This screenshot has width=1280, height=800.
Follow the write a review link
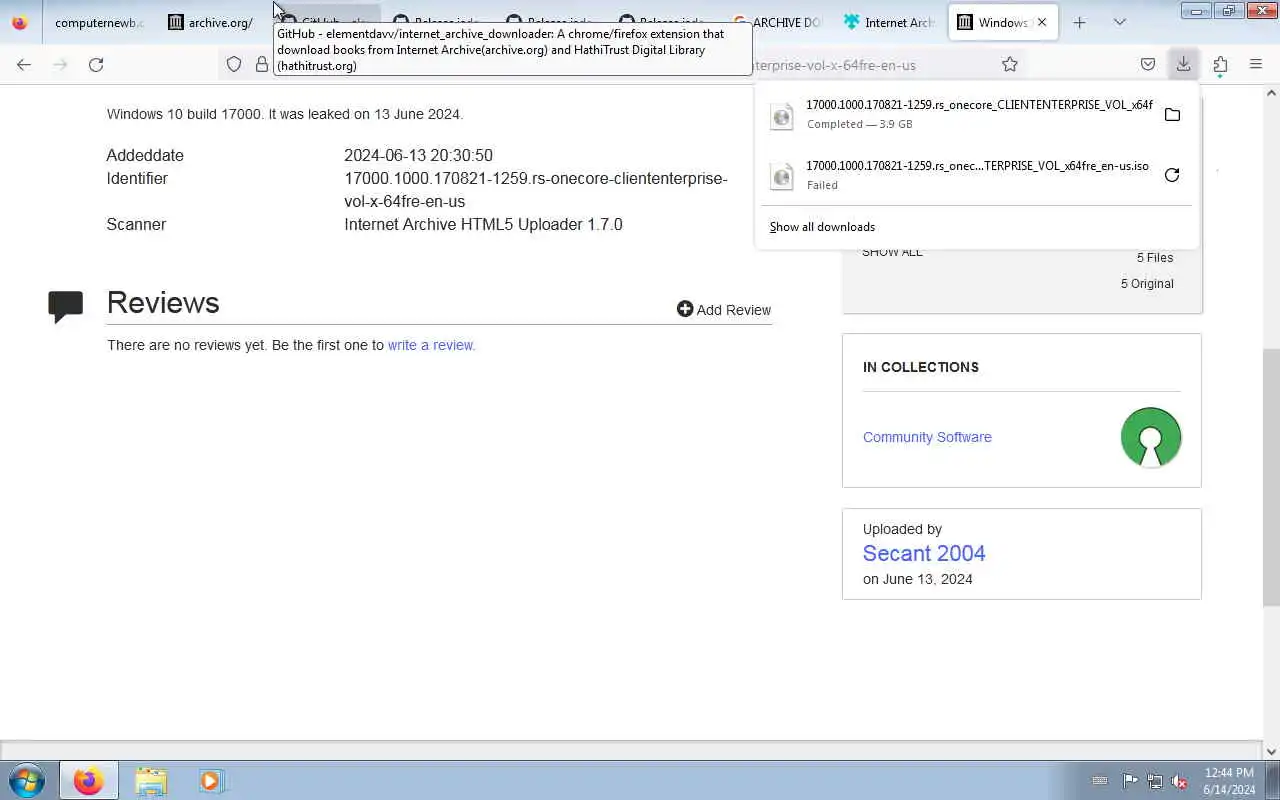[x=431, y=345]
